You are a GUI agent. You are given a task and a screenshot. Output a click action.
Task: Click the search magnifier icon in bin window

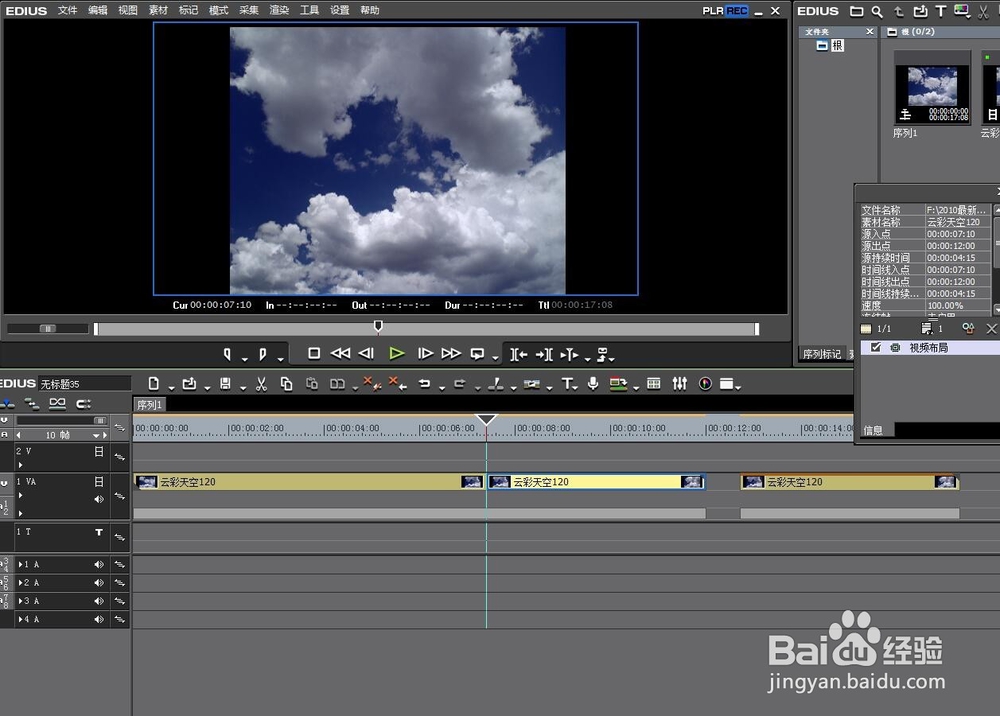(878, 11)
